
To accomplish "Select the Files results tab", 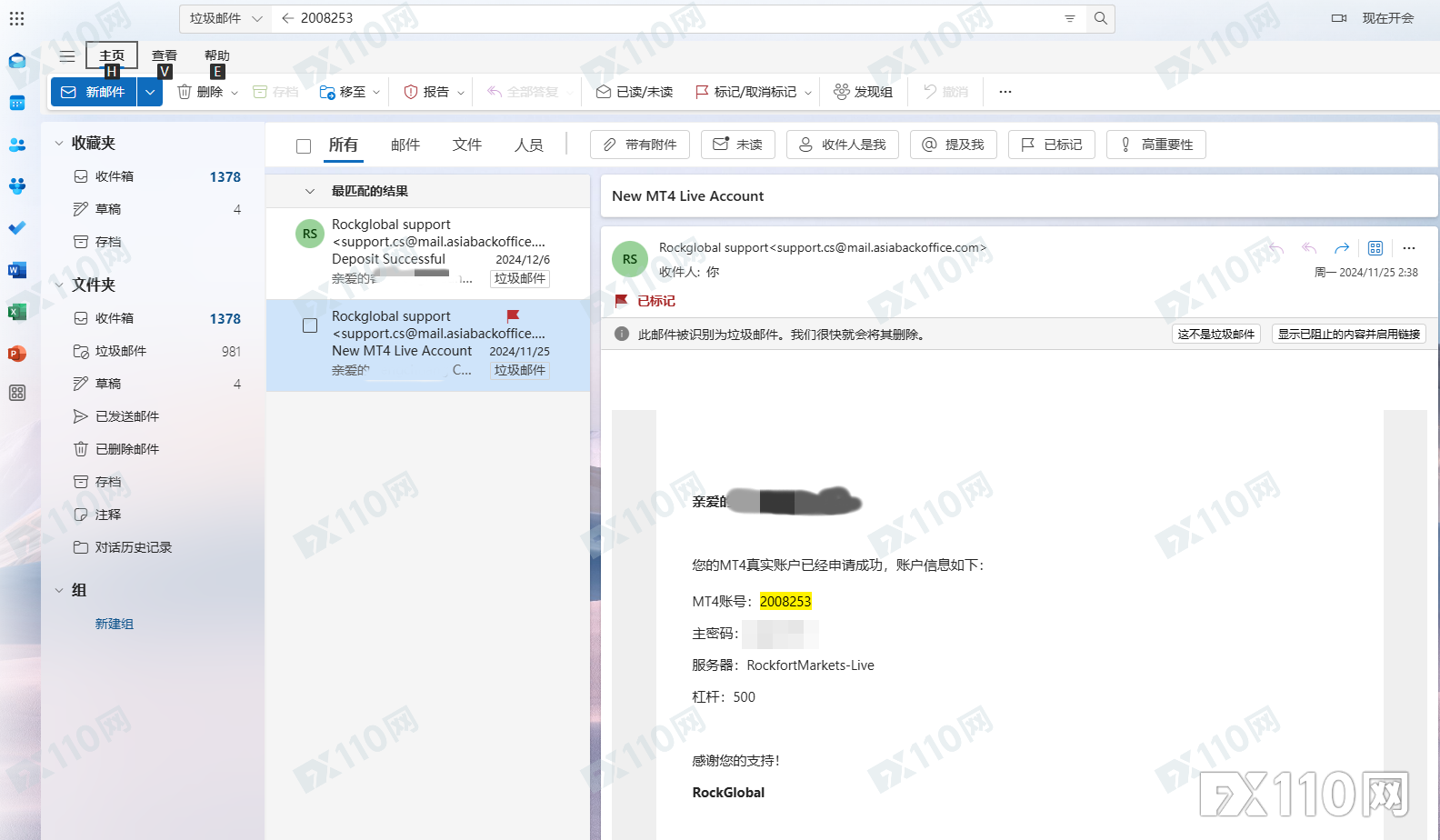I will pyautogui.click(x=467, y=145).
